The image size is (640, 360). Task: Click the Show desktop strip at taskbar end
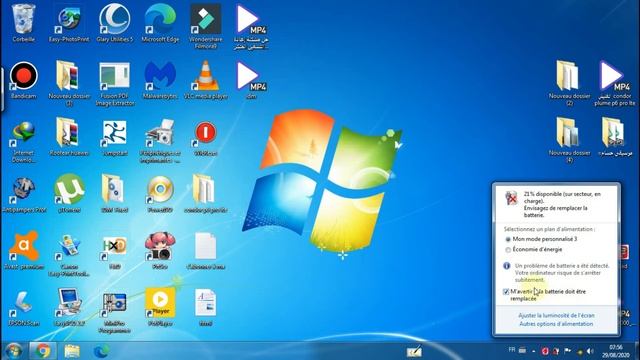[x=637, y=351]
